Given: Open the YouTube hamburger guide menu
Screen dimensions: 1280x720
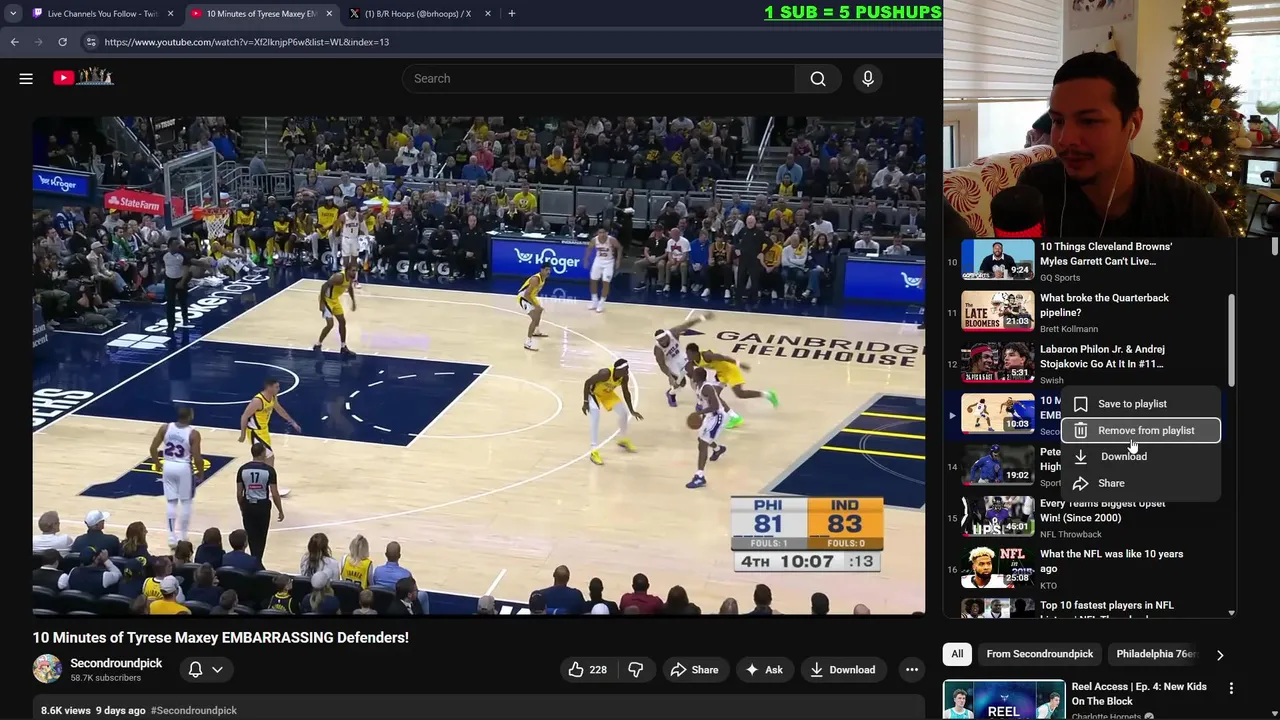Looking at the screenshot, I should (x=26, y=78).
